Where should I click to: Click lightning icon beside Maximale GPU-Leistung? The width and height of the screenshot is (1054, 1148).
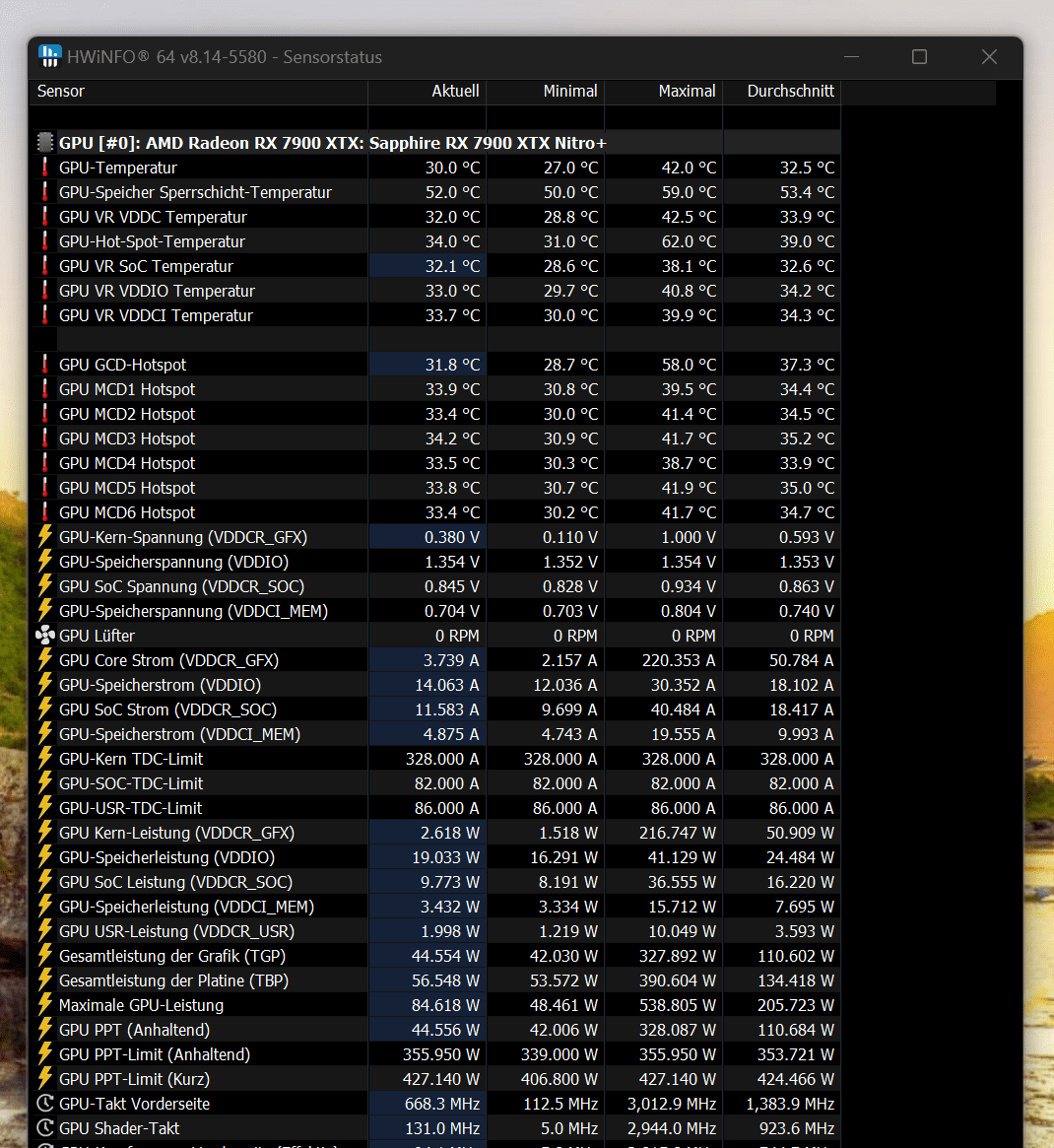(45, 1004)
